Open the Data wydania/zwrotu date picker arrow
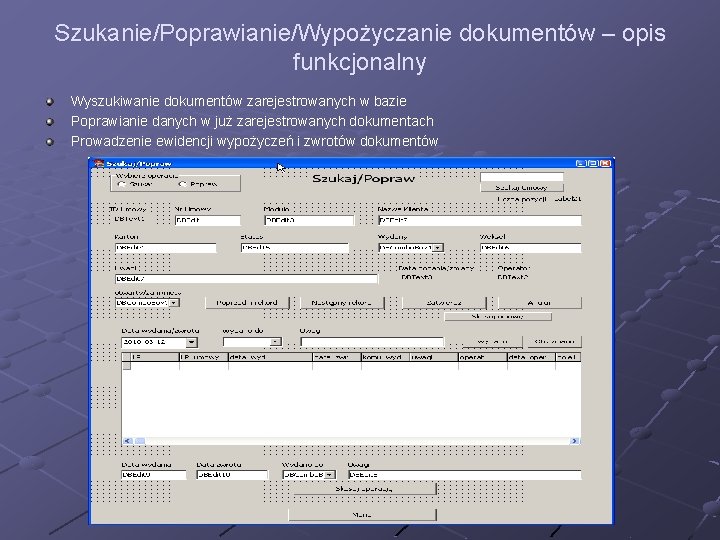The height and width of the screenshot is (540, 720). point(191,342)
